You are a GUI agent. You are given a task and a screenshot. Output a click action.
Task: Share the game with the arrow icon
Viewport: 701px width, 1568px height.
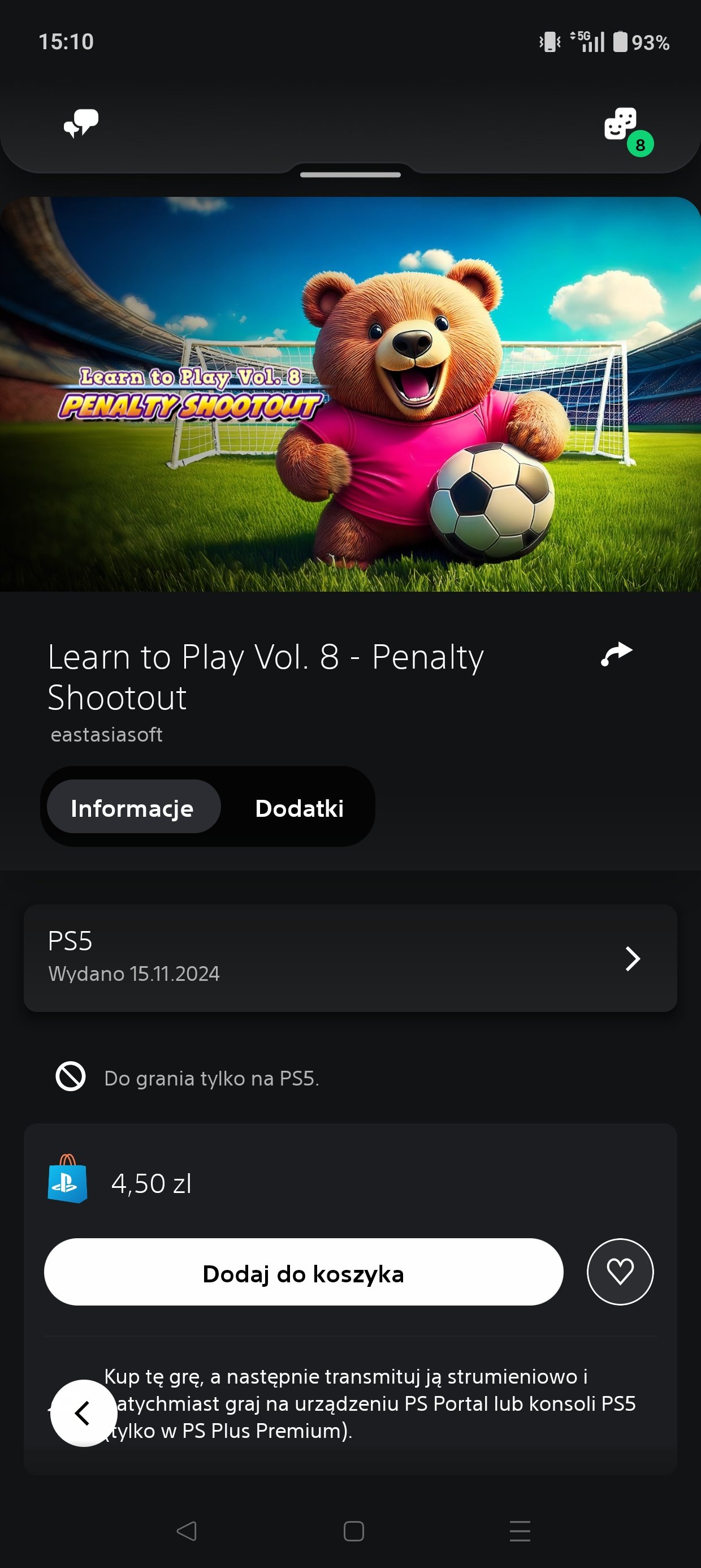pos(616,654)
